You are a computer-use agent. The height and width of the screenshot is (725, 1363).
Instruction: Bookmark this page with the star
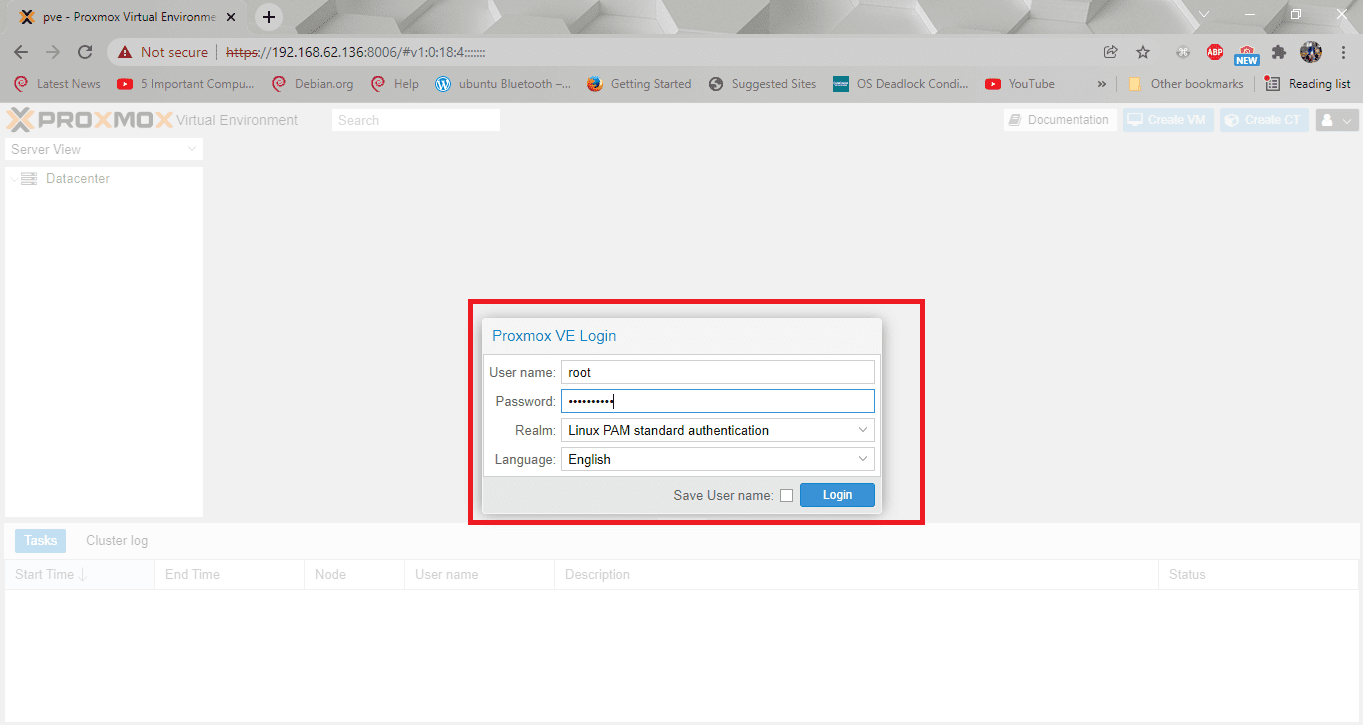[1143, 52]
